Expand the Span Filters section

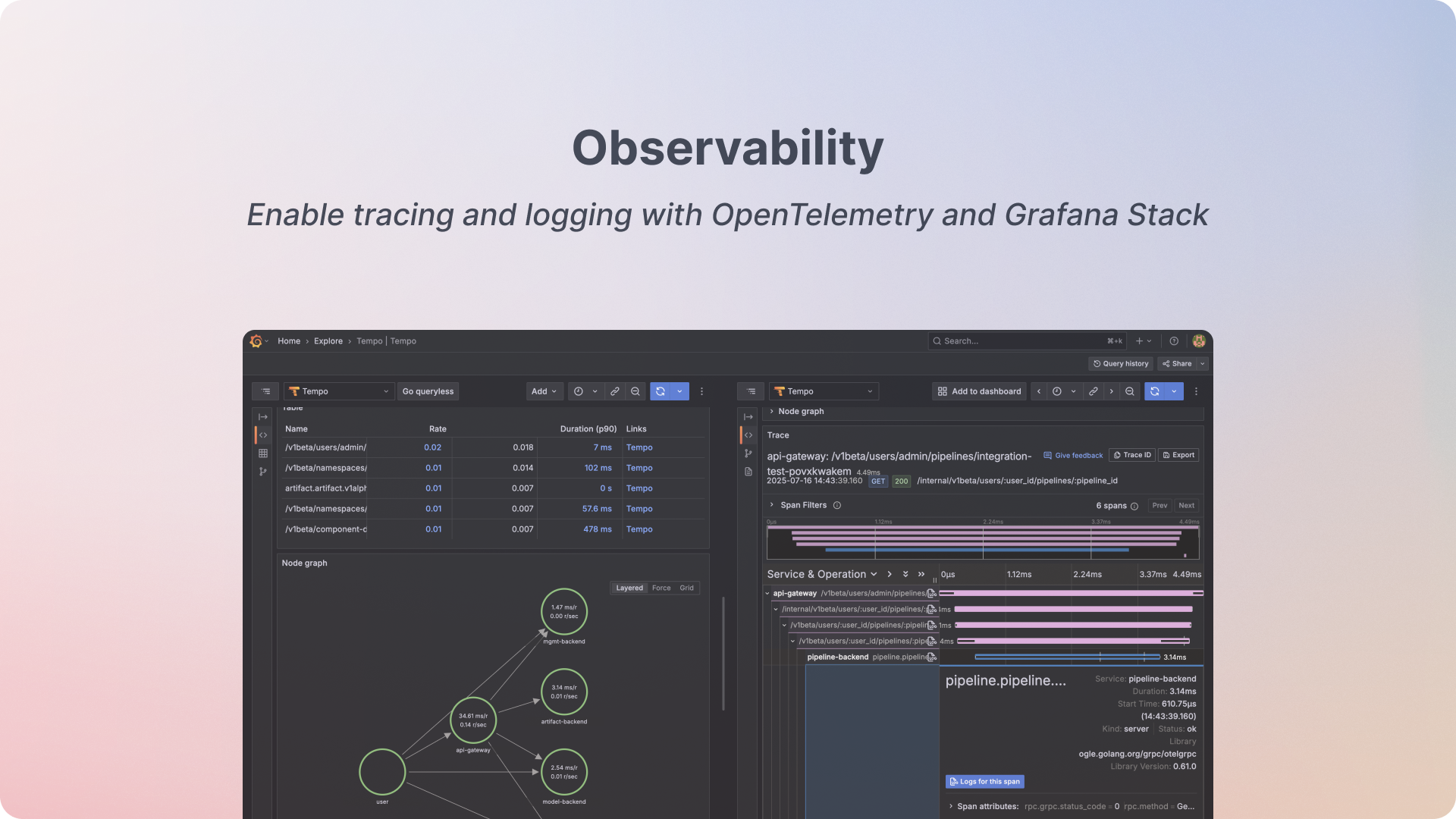[772, 505]
